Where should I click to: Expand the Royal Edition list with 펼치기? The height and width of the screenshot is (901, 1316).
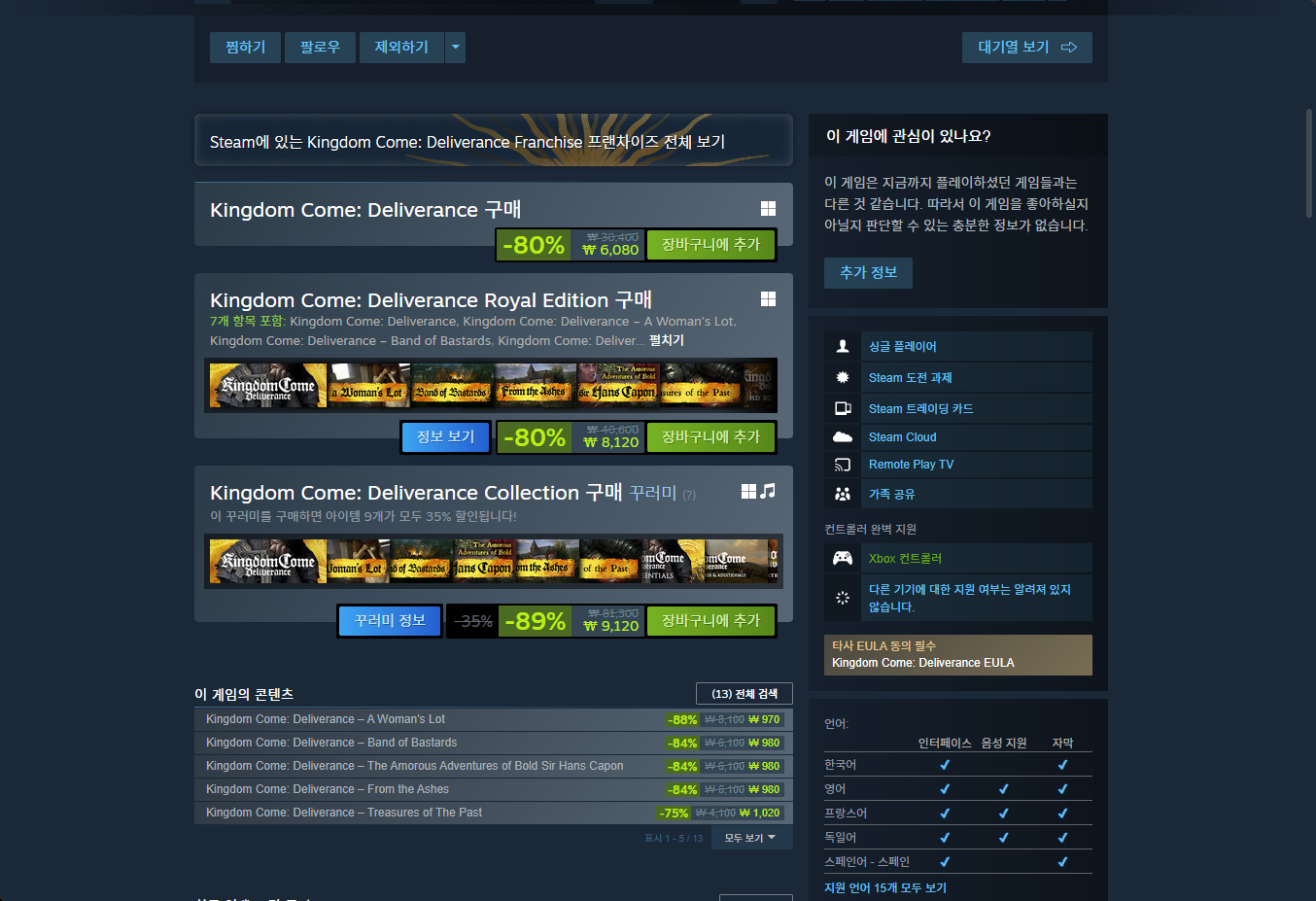pos(667,340)
